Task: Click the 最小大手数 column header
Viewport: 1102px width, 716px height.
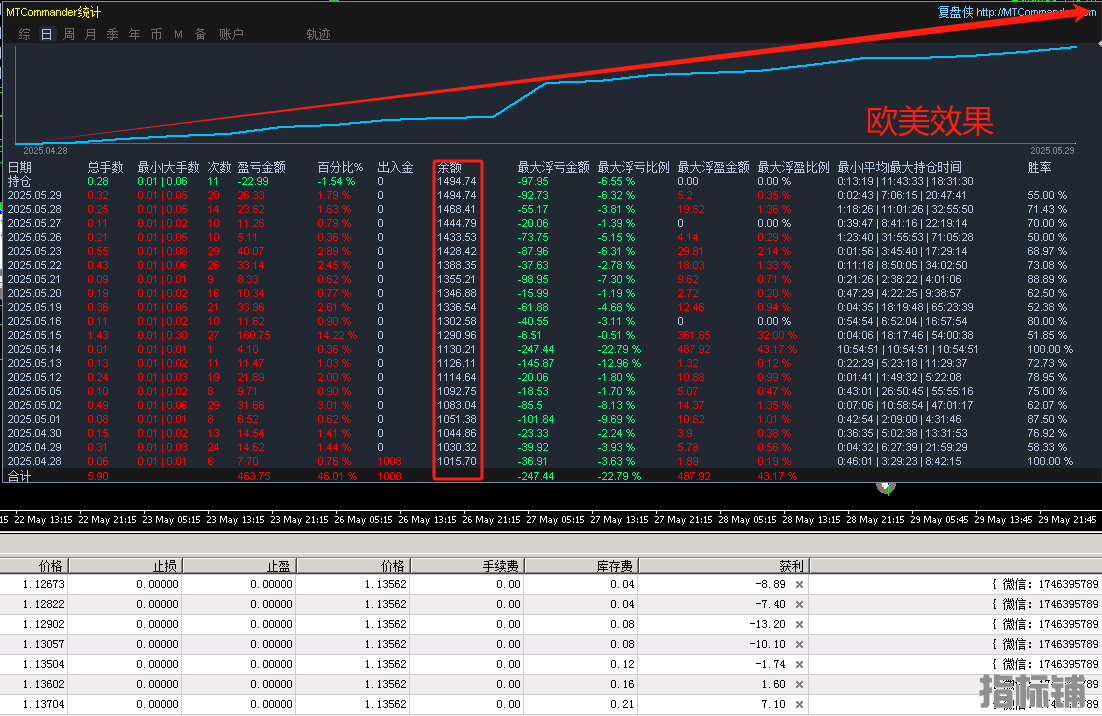Action: click(169, 167)
